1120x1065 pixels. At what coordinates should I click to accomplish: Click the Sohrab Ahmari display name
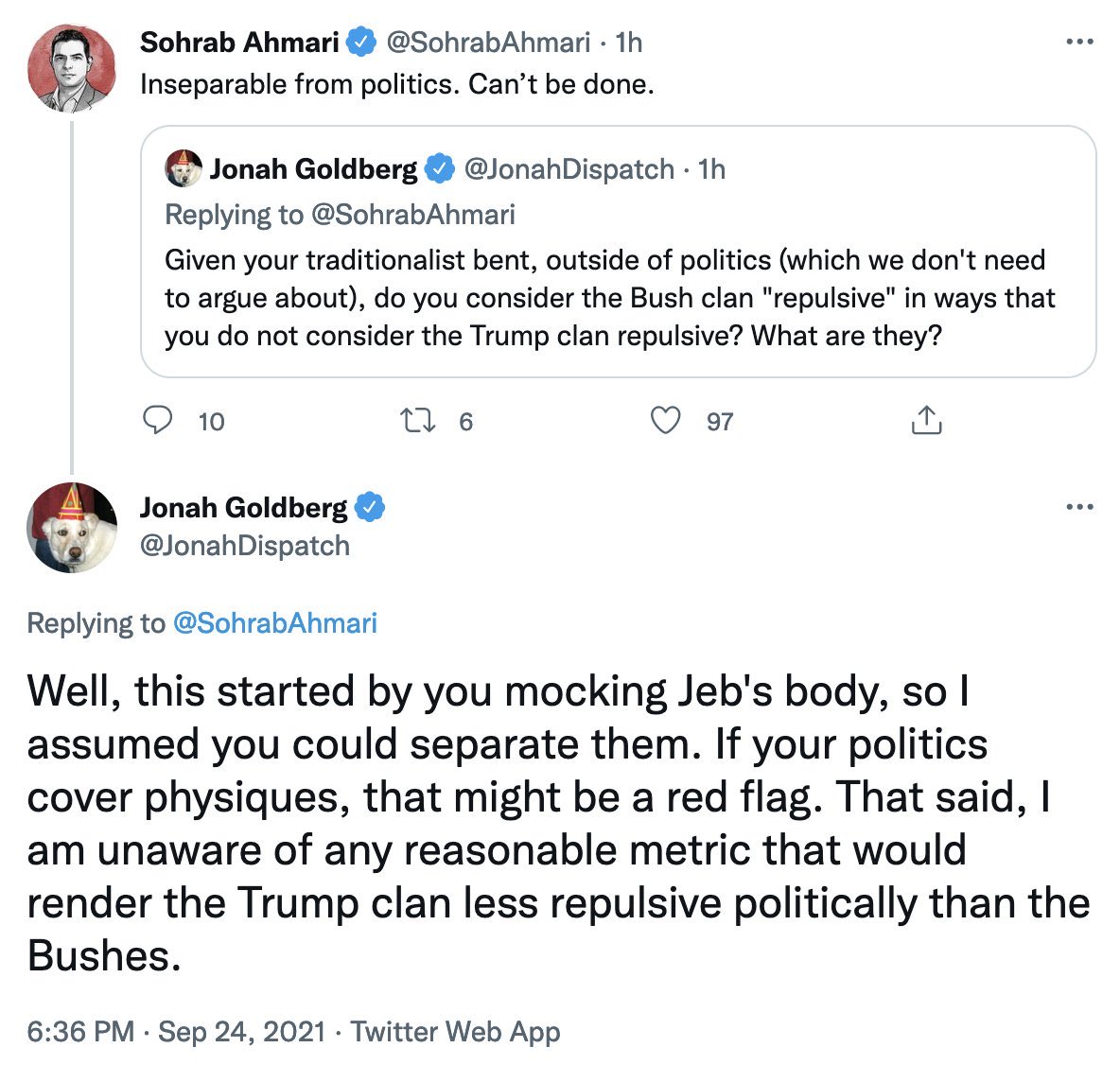[x=238, y=43]
